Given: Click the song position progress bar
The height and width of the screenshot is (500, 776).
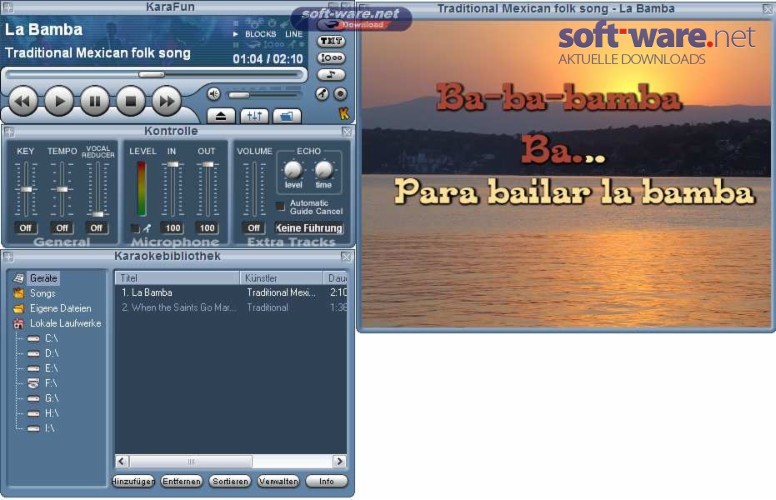Looking at the screenshot, I should pyautogui.click(x=153, y=75).
